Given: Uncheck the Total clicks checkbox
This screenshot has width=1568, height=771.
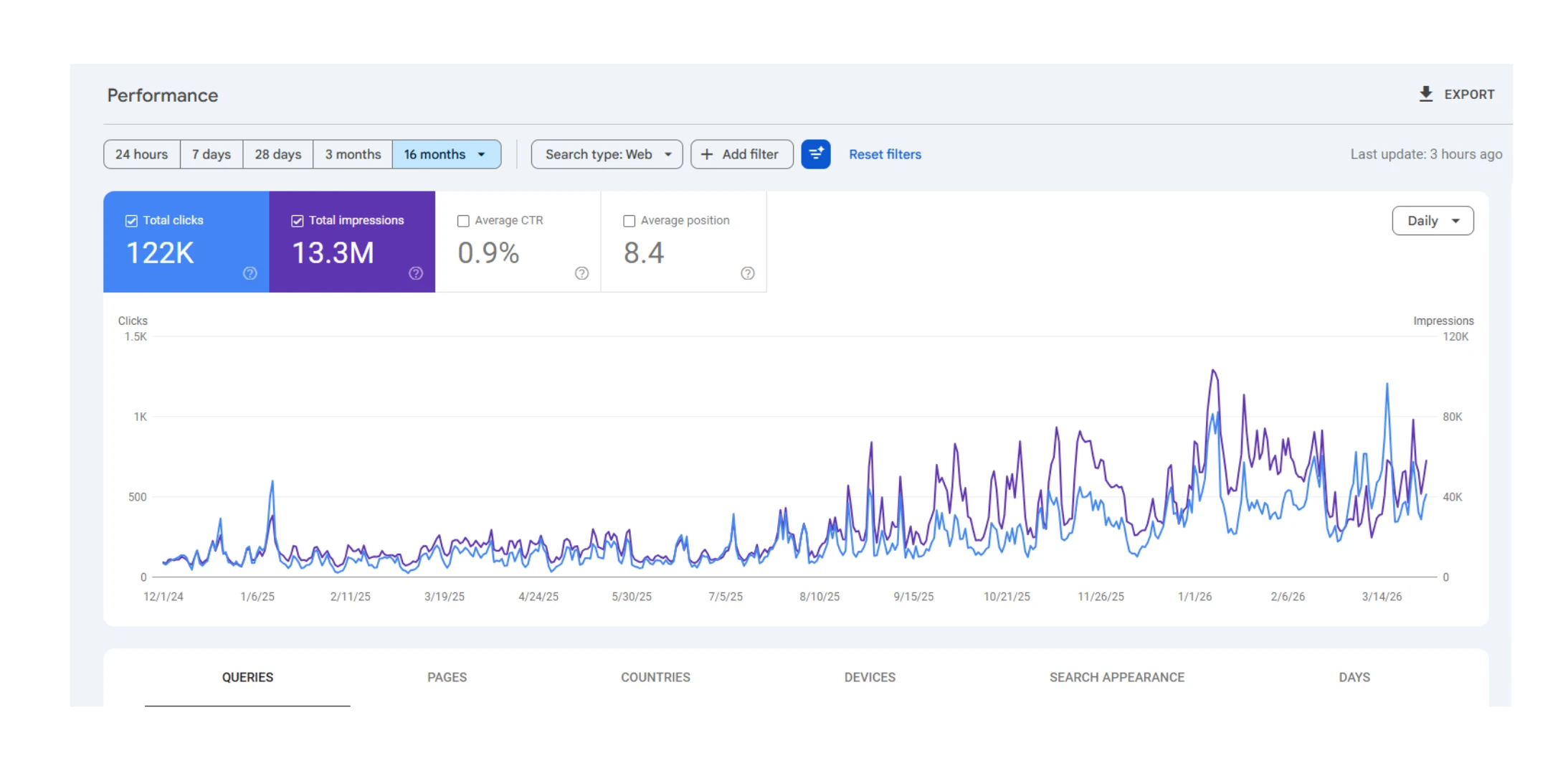Looking at the screenshot, I should tap(131, 221).
